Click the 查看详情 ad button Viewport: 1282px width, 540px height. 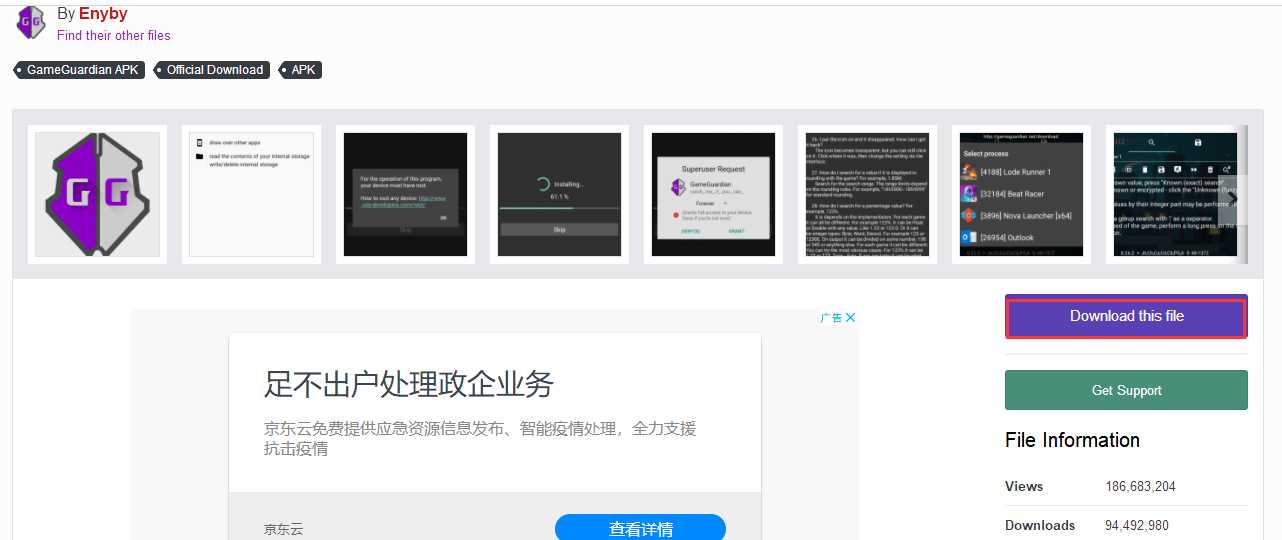(x=640, y=529)
